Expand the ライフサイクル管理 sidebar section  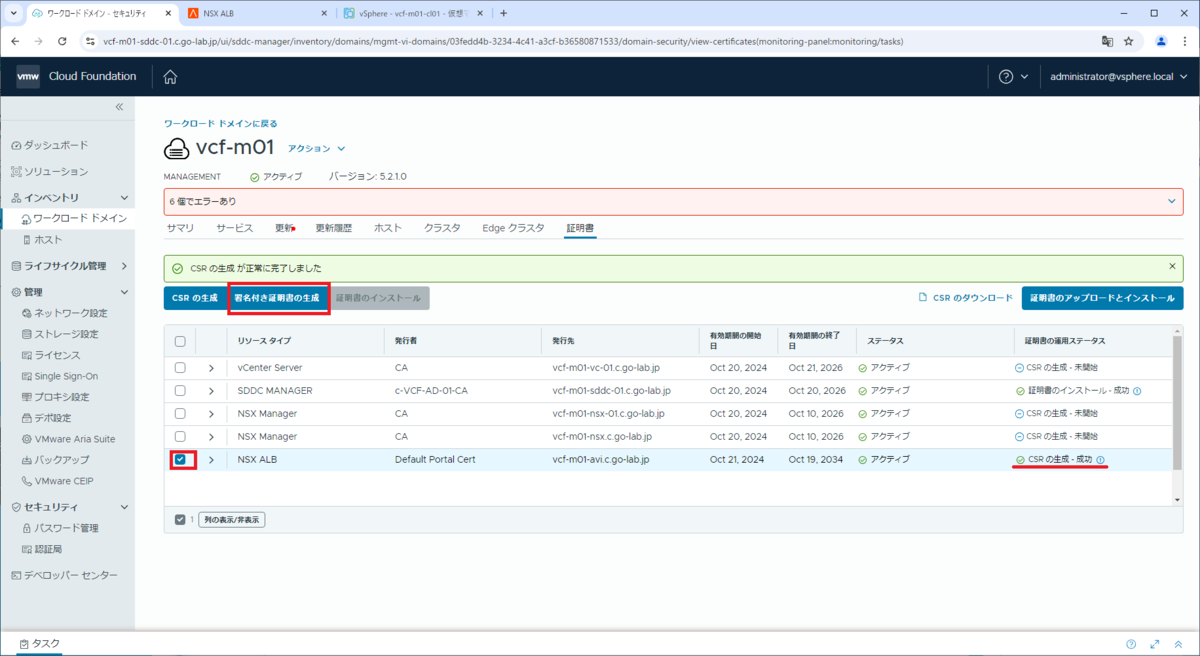[124, 266]
